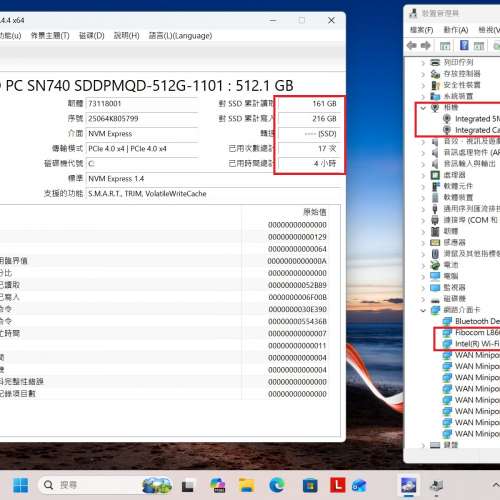The width and height of the screenshot is (500, 500).
Task: Select the 連接埠 (COM 和 LPT) entry
Action: click(x=470, y=220)
